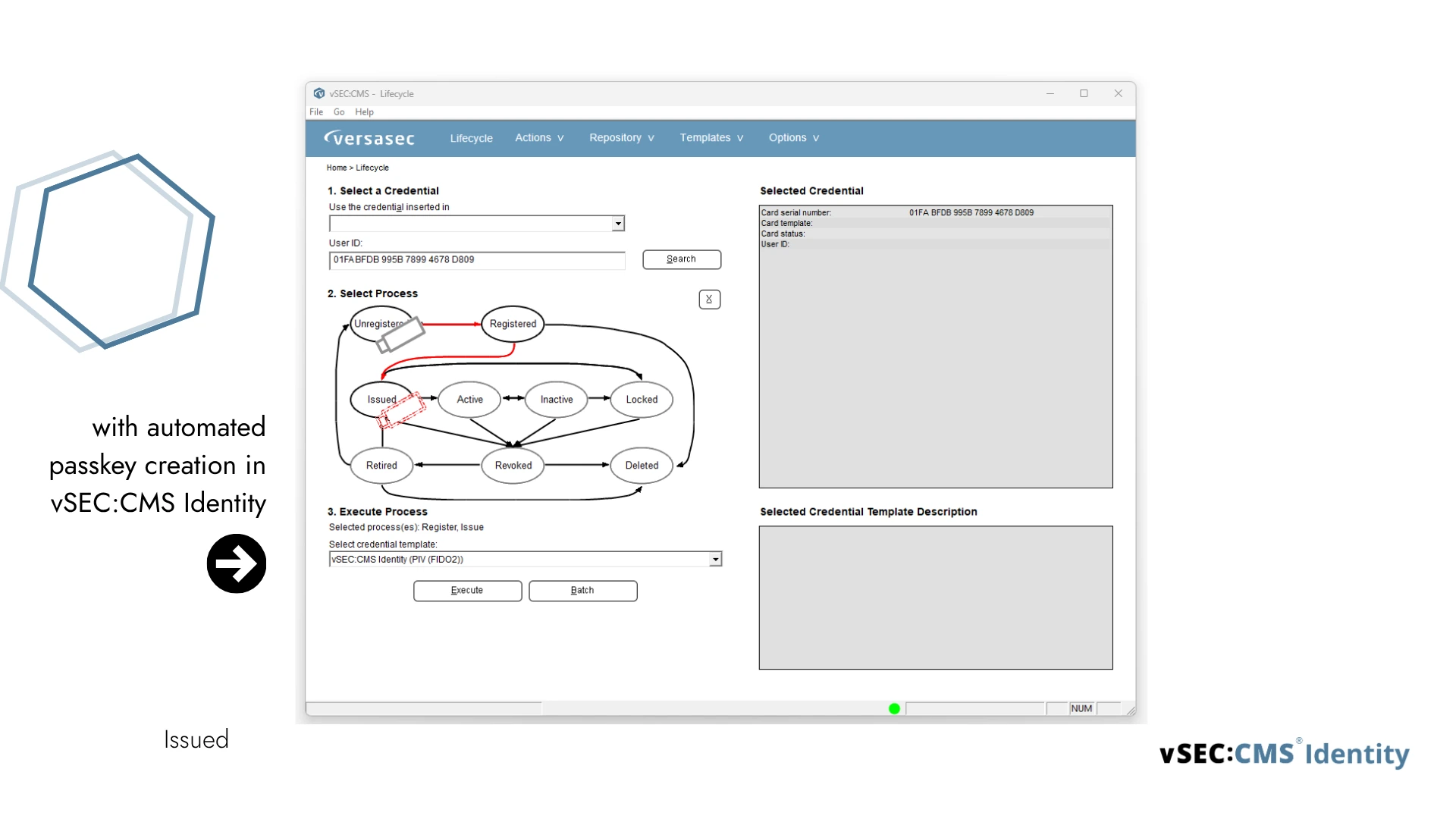Image resolution: width=1456 pixels, height=819 pixels.
Task: Click the vSEC:CMS app icon in title bar
Action: tap(319, 93)
